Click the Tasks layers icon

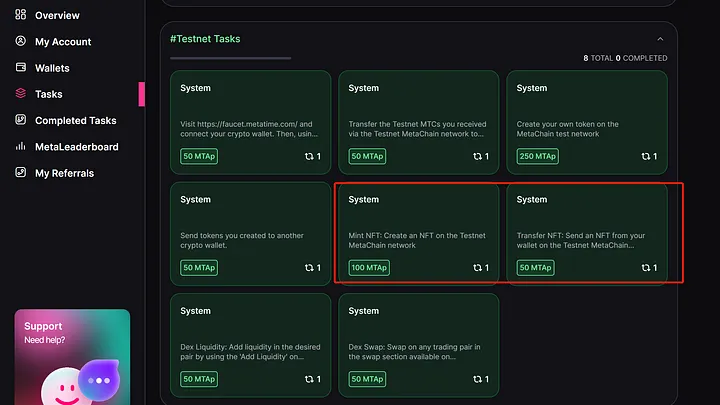21,94
